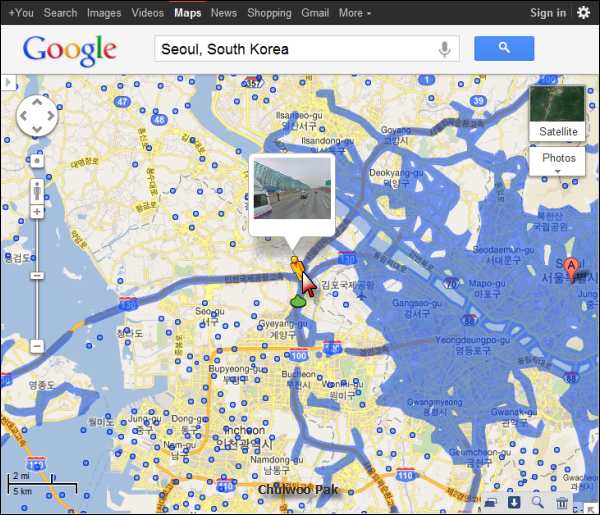Click the trash can icon in bottom toolbar
Image resolution: width=600 pixels, height=515 pixels.
tap(561, 502)
